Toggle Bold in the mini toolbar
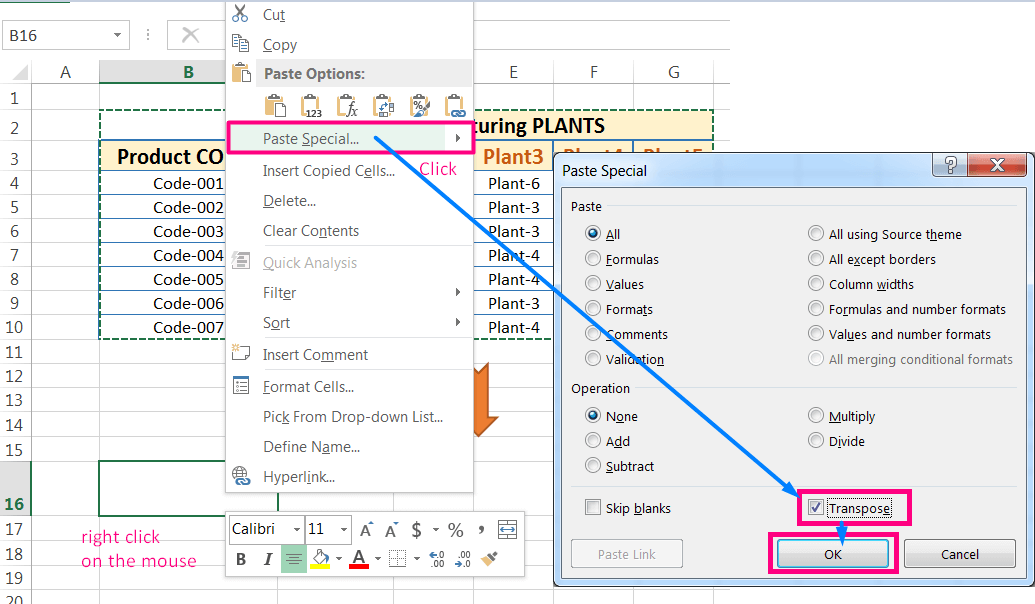Image resolution: width=1035 pixels, height=604 pixels. (241, 560)
